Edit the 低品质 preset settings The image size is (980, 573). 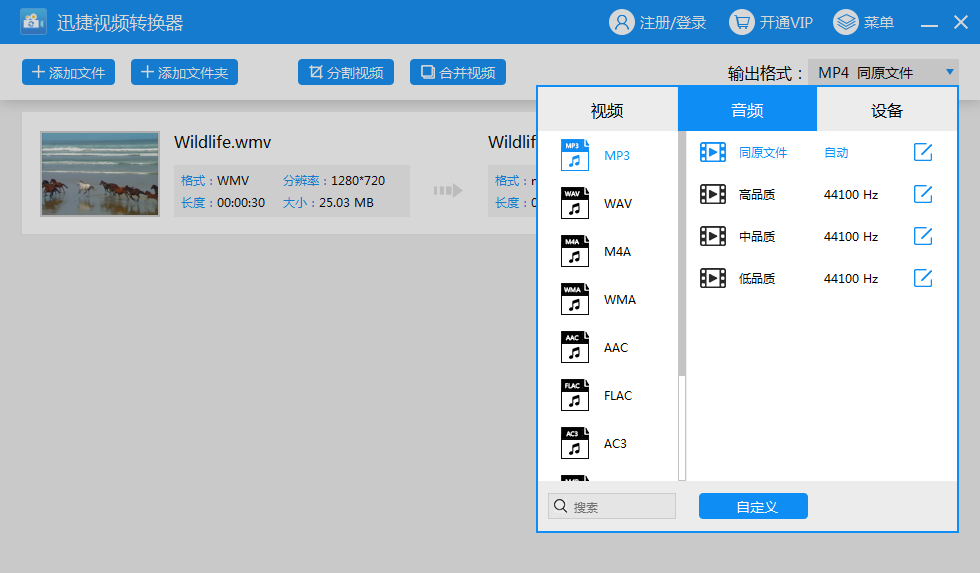coord(923,277)
